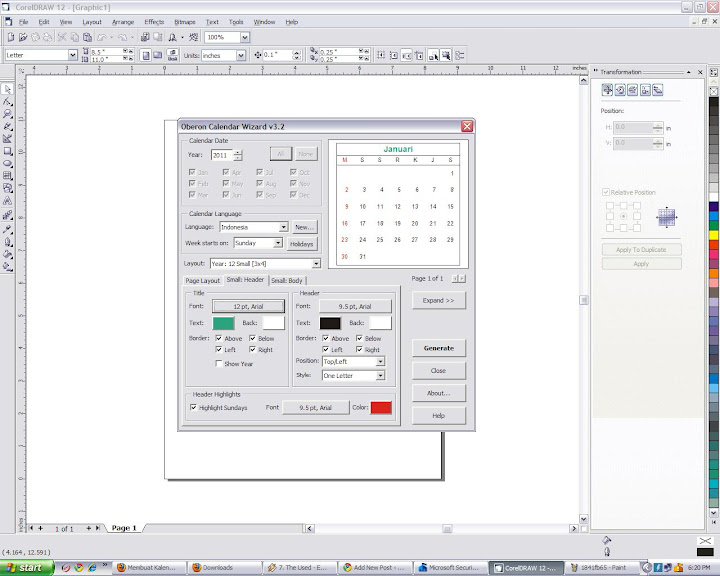Select Rotate mode in Transformation docker
The height and width of the screenshot is (576, 720).
[620, 90]
